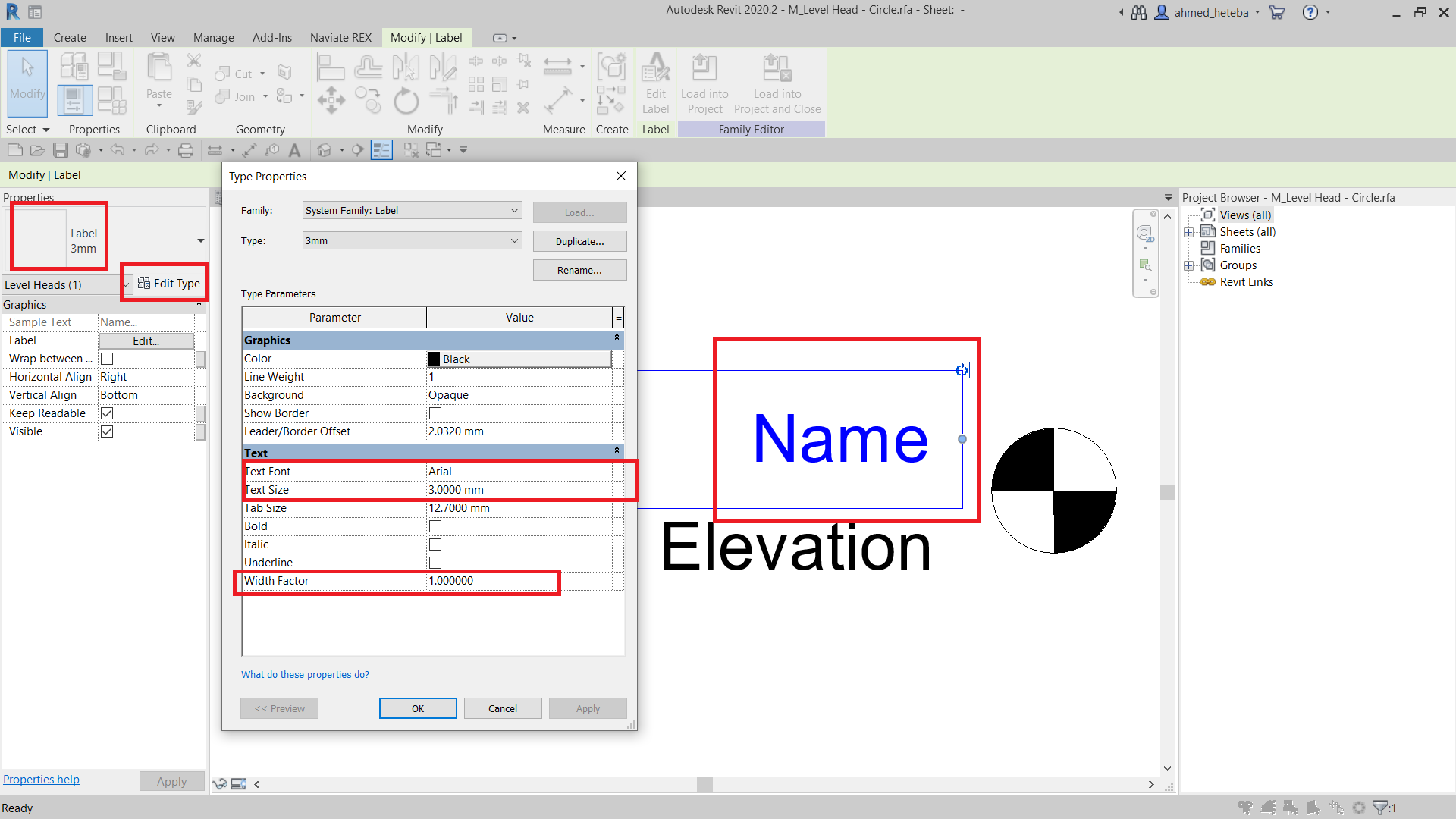The width and height of the screenshot is (1456, 819).
Task: Switch to the Manage ribbon tab
Action: [213, 37]
